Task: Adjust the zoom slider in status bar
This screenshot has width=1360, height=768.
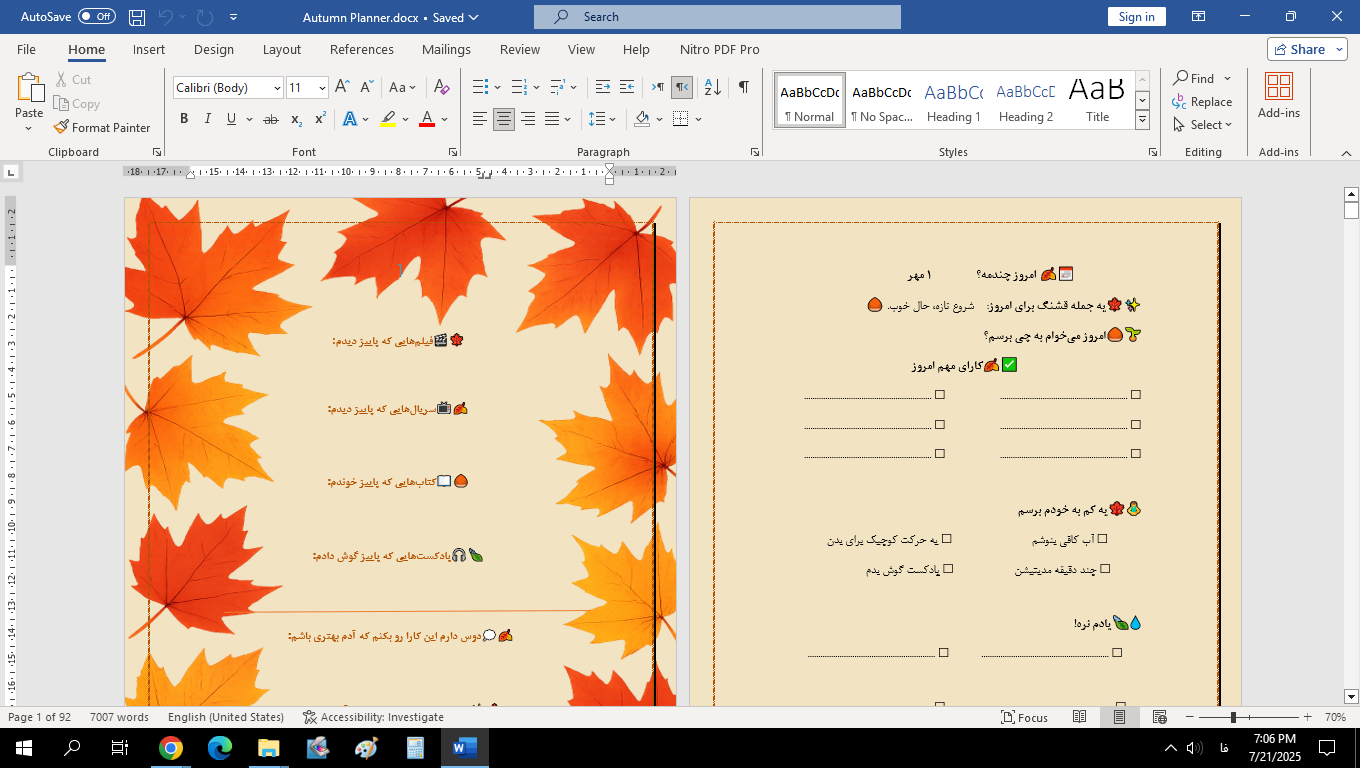Action: [x=1233, y=717]
